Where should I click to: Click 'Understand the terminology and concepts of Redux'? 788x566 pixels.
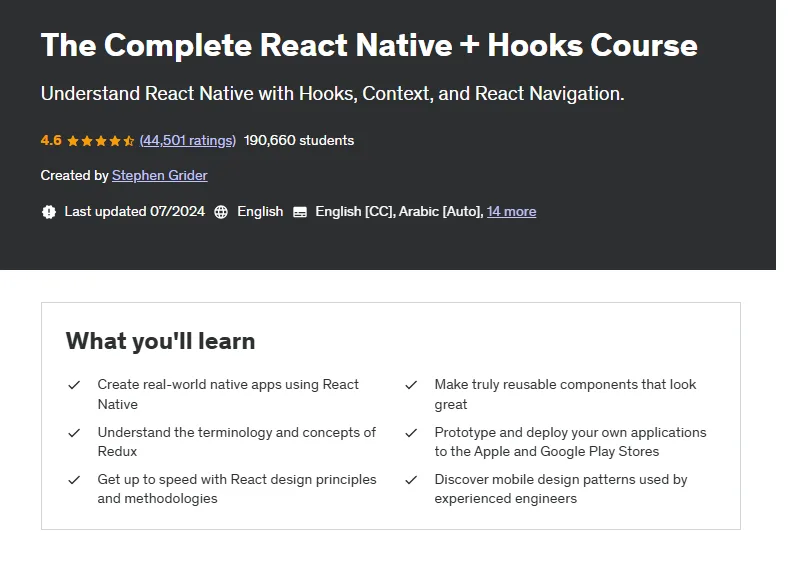tap(237, 442)
